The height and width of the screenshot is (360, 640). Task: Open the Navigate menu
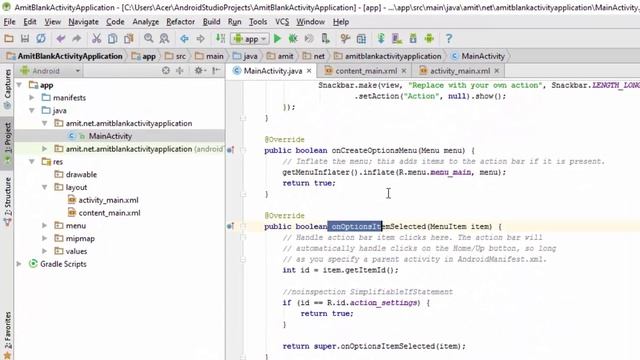pos(83,22)
